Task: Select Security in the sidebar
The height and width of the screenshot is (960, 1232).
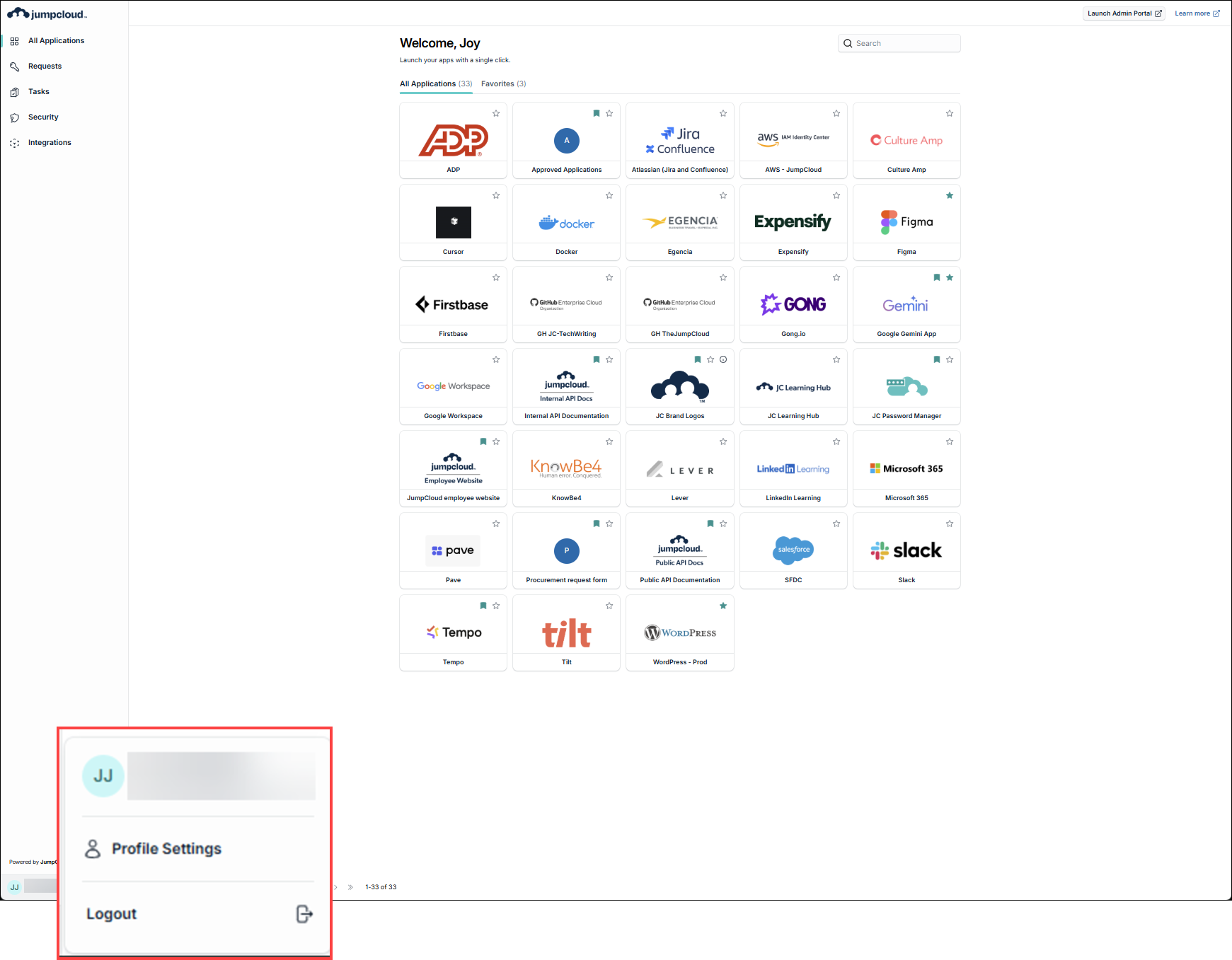Action: point(43,117)
